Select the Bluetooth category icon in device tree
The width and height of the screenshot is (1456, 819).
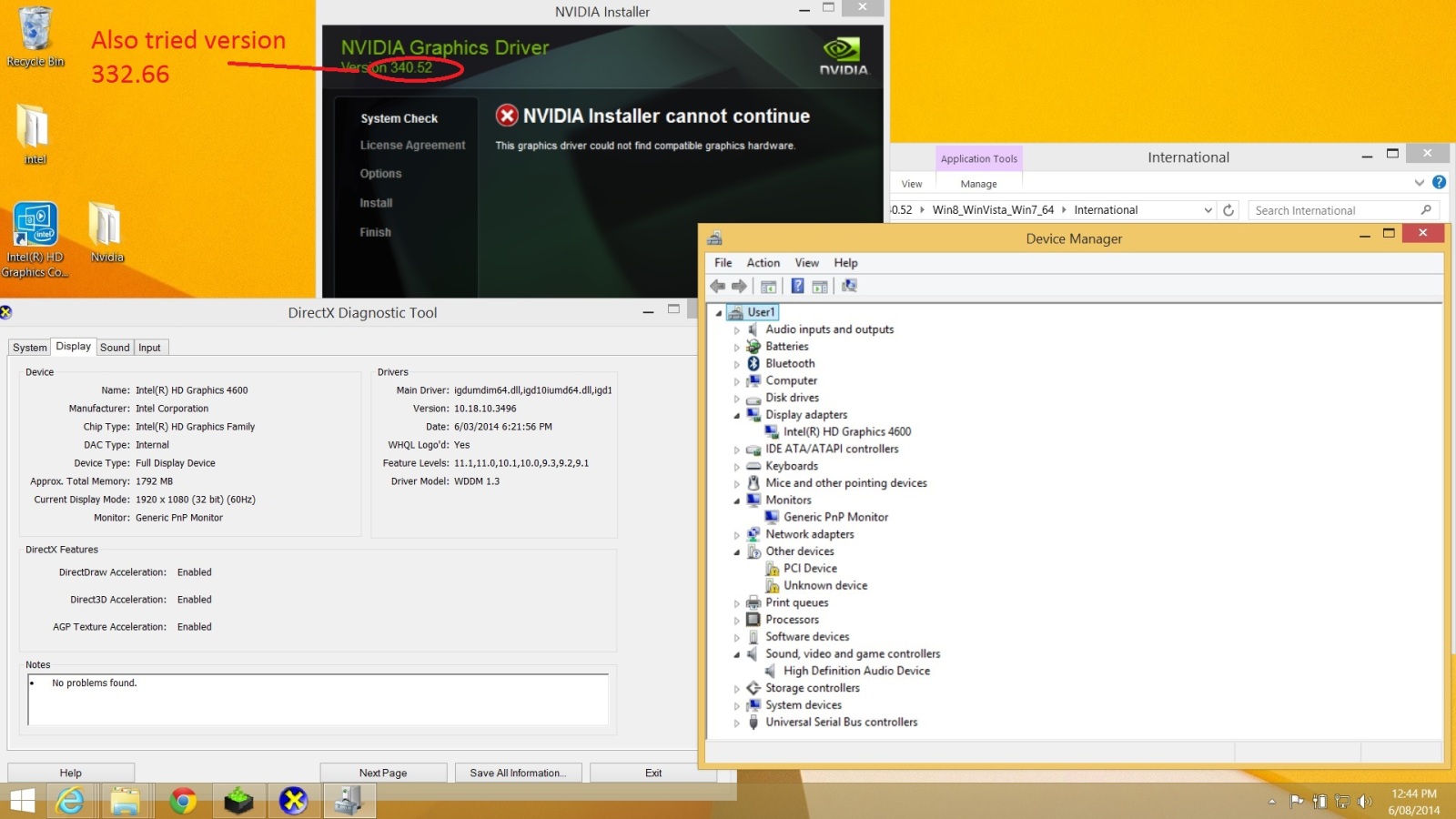pyautogui.click(x=753, y=363)
